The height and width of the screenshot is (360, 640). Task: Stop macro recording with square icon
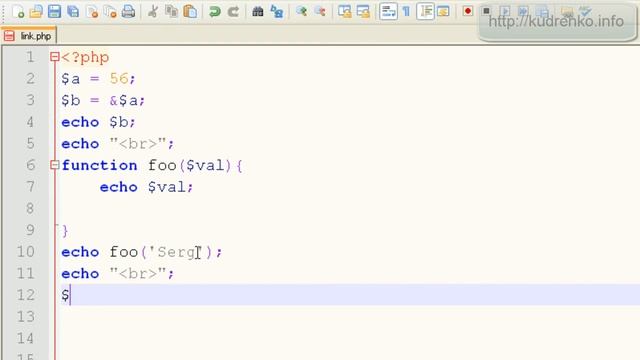pyautogui.click(x=486, y=11)
